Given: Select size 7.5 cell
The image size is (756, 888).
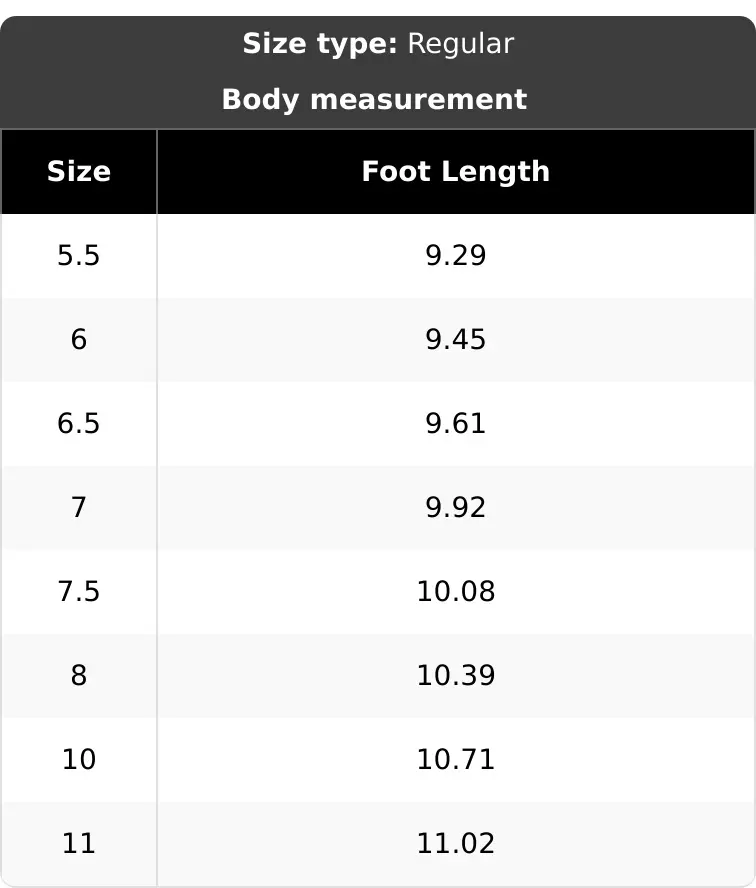Looking at the screenshot, I should point(79,591).
